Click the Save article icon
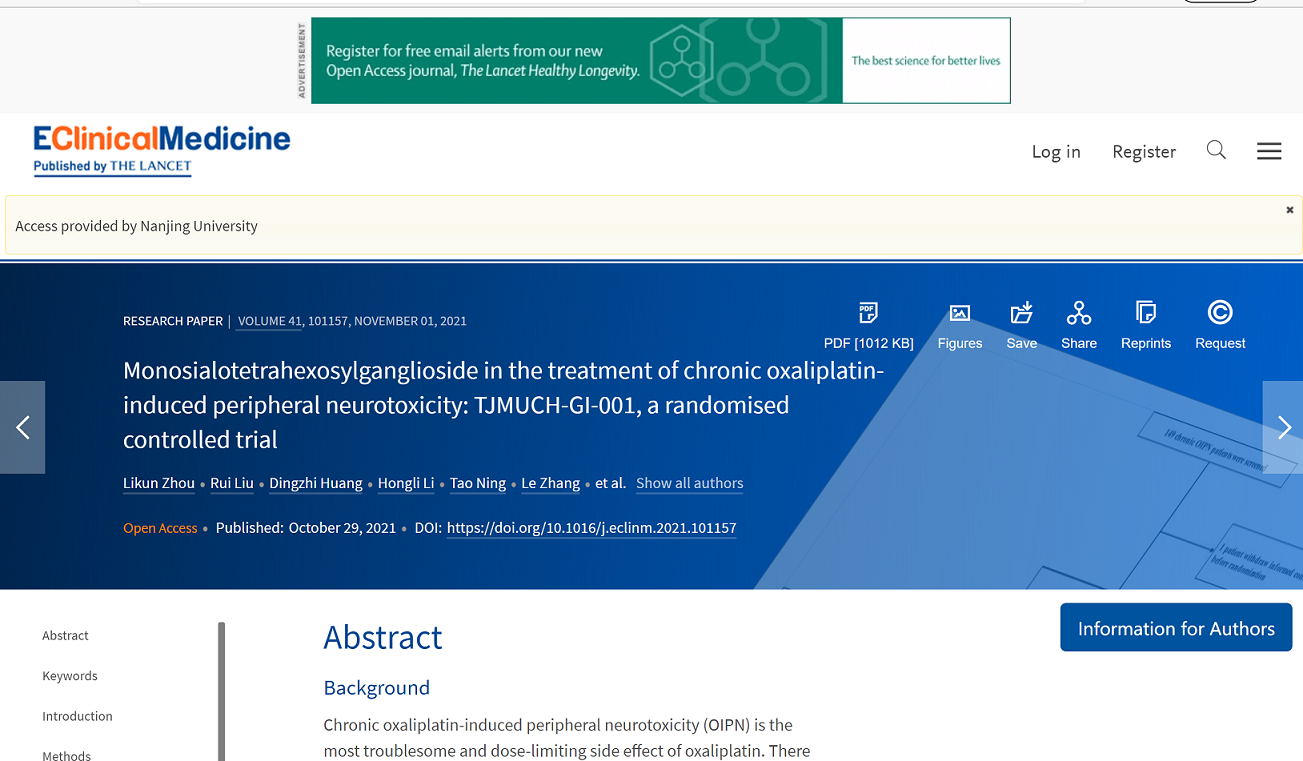The width and height of the screenshot is (1303, 761). pyautogui.click(x=1021, y=325)
